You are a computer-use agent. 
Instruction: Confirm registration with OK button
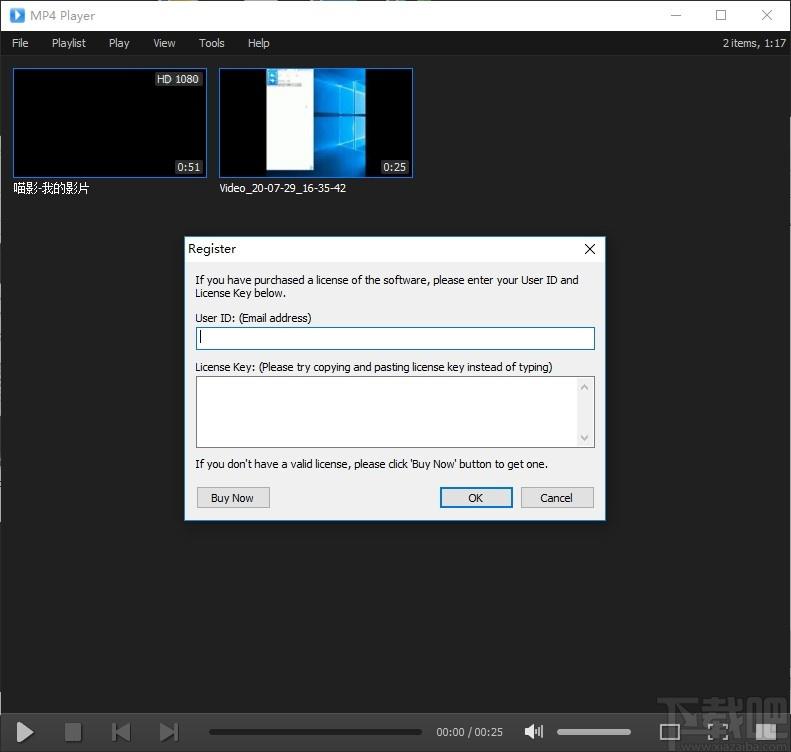pyautogui.click(x=476, y=498)
